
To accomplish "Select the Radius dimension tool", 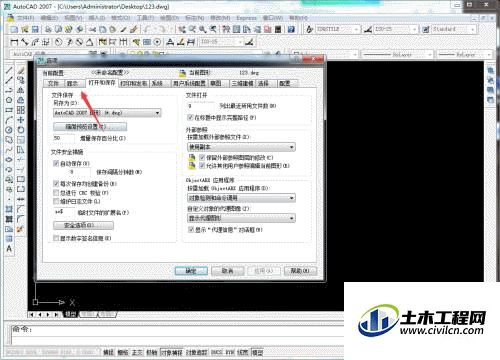I will pyautogui.click(x=59, y=42).
